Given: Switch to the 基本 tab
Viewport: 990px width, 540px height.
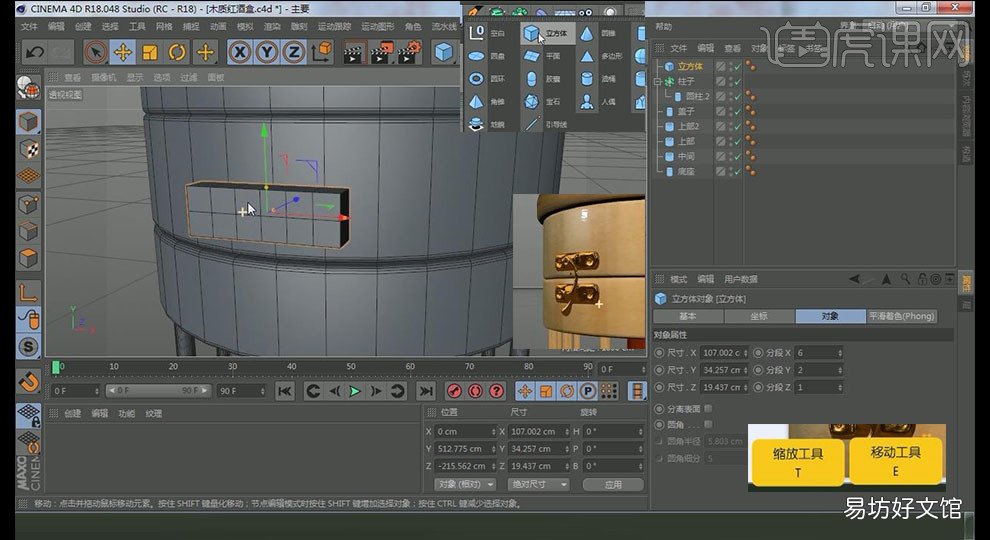Looking at the screenshot, I should [x=688, y=316].
